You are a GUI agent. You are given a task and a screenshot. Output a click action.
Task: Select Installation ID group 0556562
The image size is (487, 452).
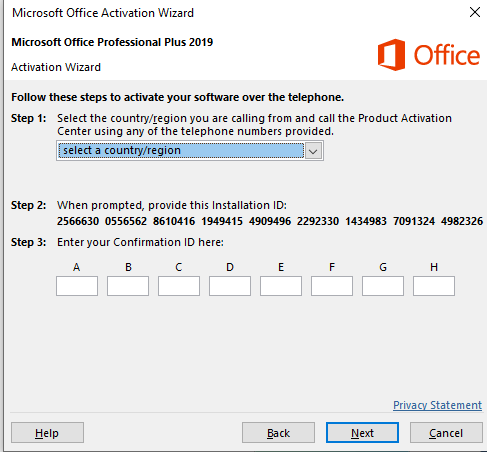pos(126,221)
